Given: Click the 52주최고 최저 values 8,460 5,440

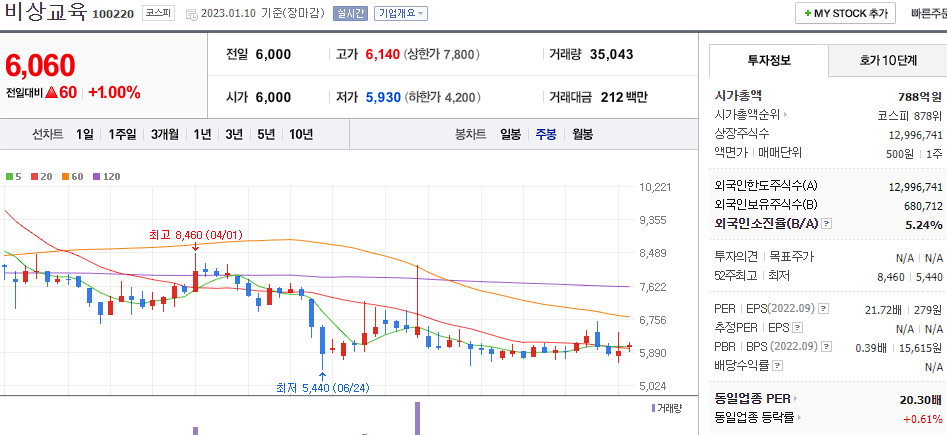Looking at the screenshot, I should pyautogui.click(x=910, y=277).
